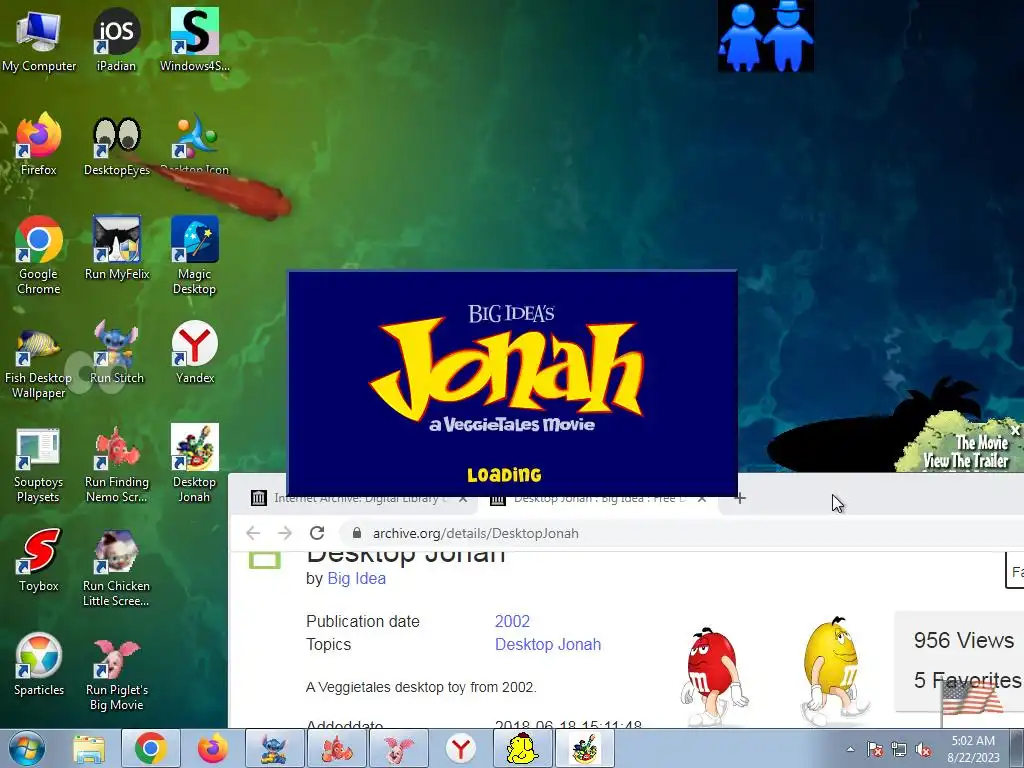Launch the Run Chicken Little shortcut
This screenshot has height=768, width=1024.
pos(116,568)
